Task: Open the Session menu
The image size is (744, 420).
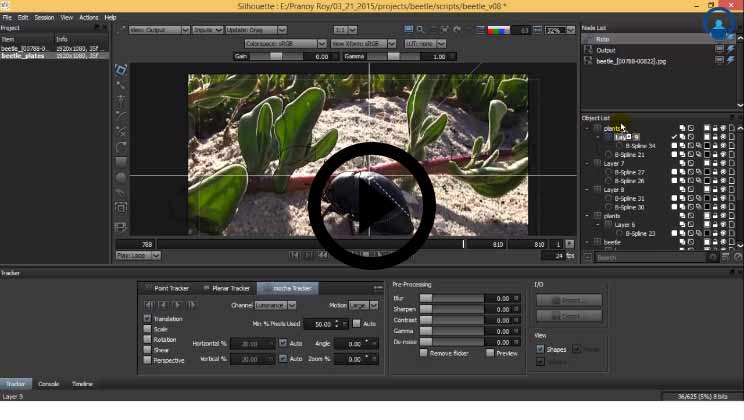Action: tap(44, 17)
